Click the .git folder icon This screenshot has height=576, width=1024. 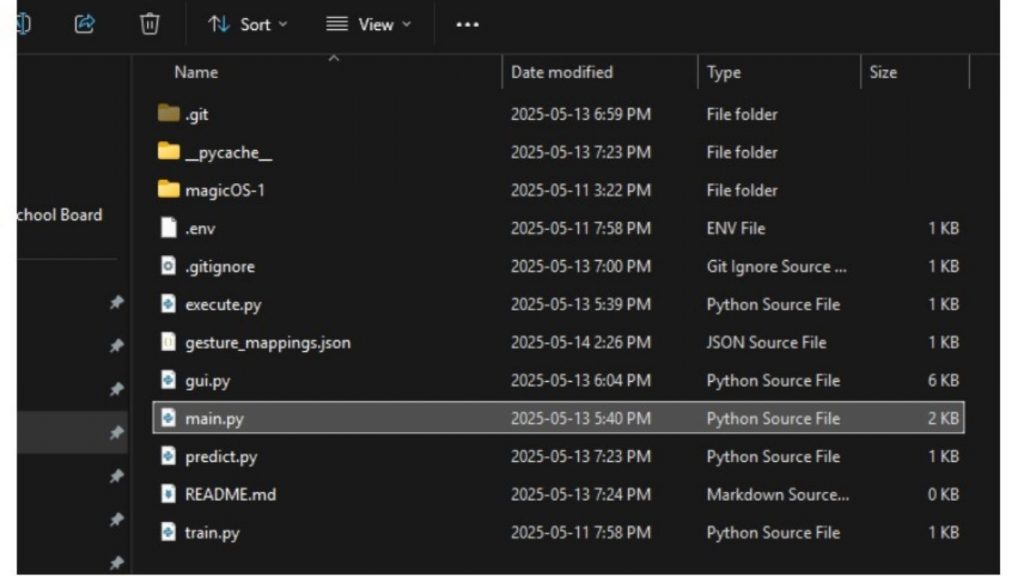pos(166,113)
